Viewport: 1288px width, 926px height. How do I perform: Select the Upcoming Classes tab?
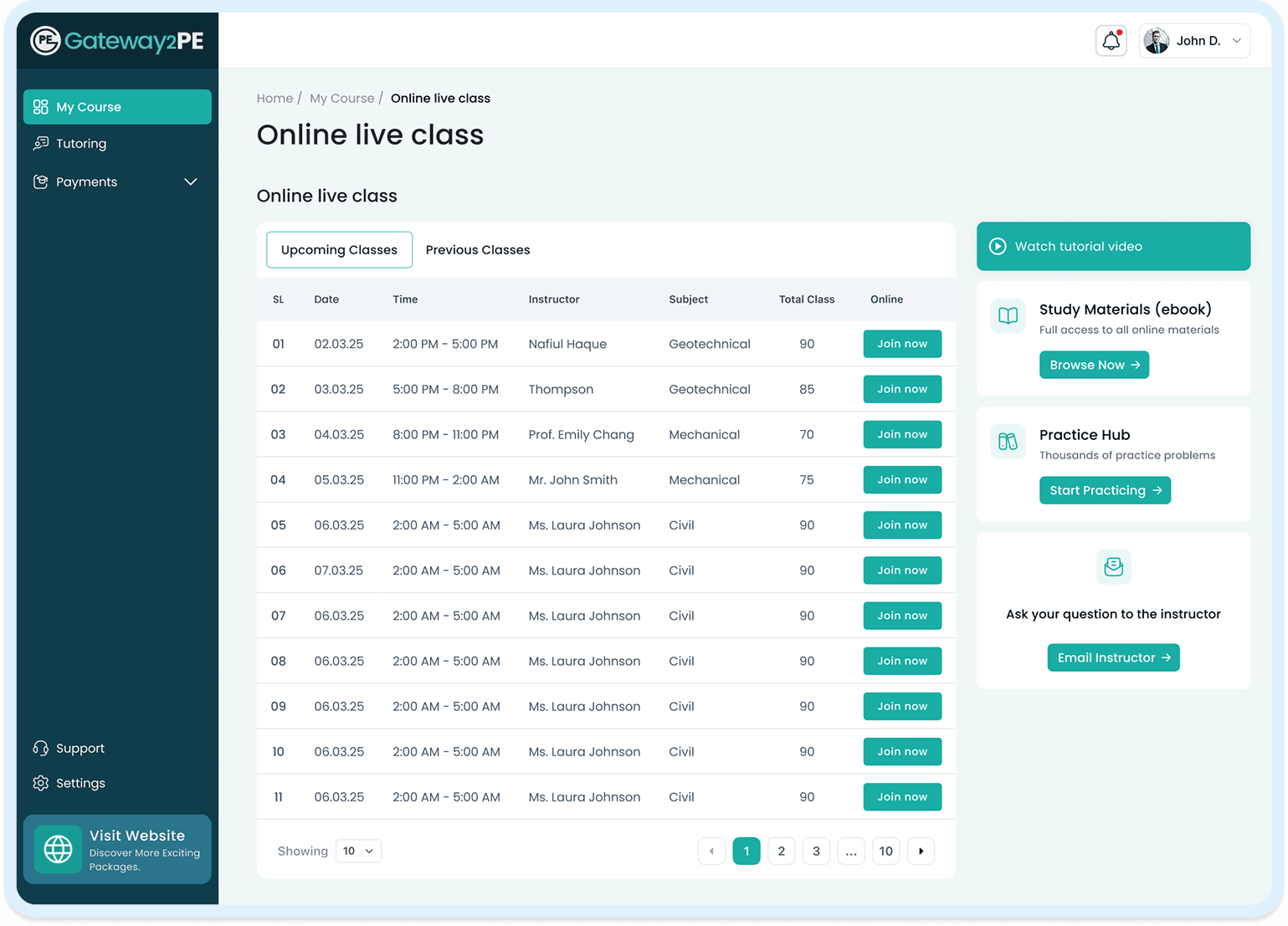click(x=339, y=249)
